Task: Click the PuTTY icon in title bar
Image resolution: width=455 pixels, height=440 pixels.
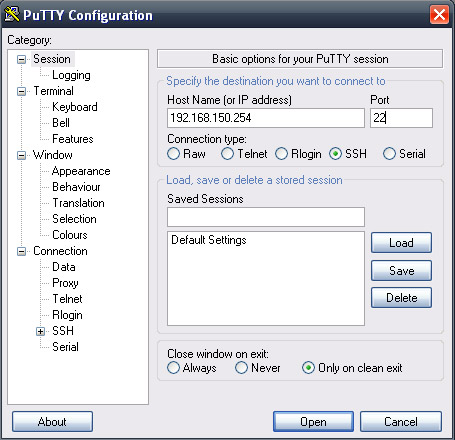Action: [x=12, y=15]
